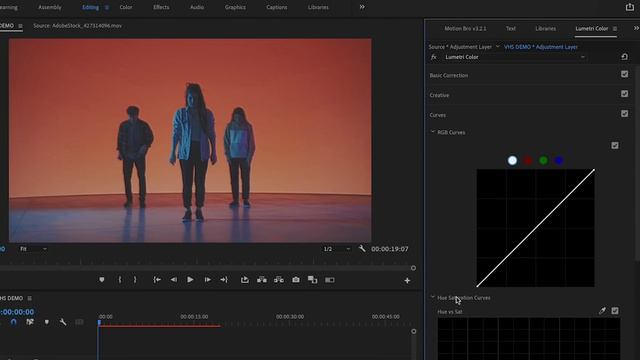Open the Lumetri Color panel menu icon

point(615,29)
